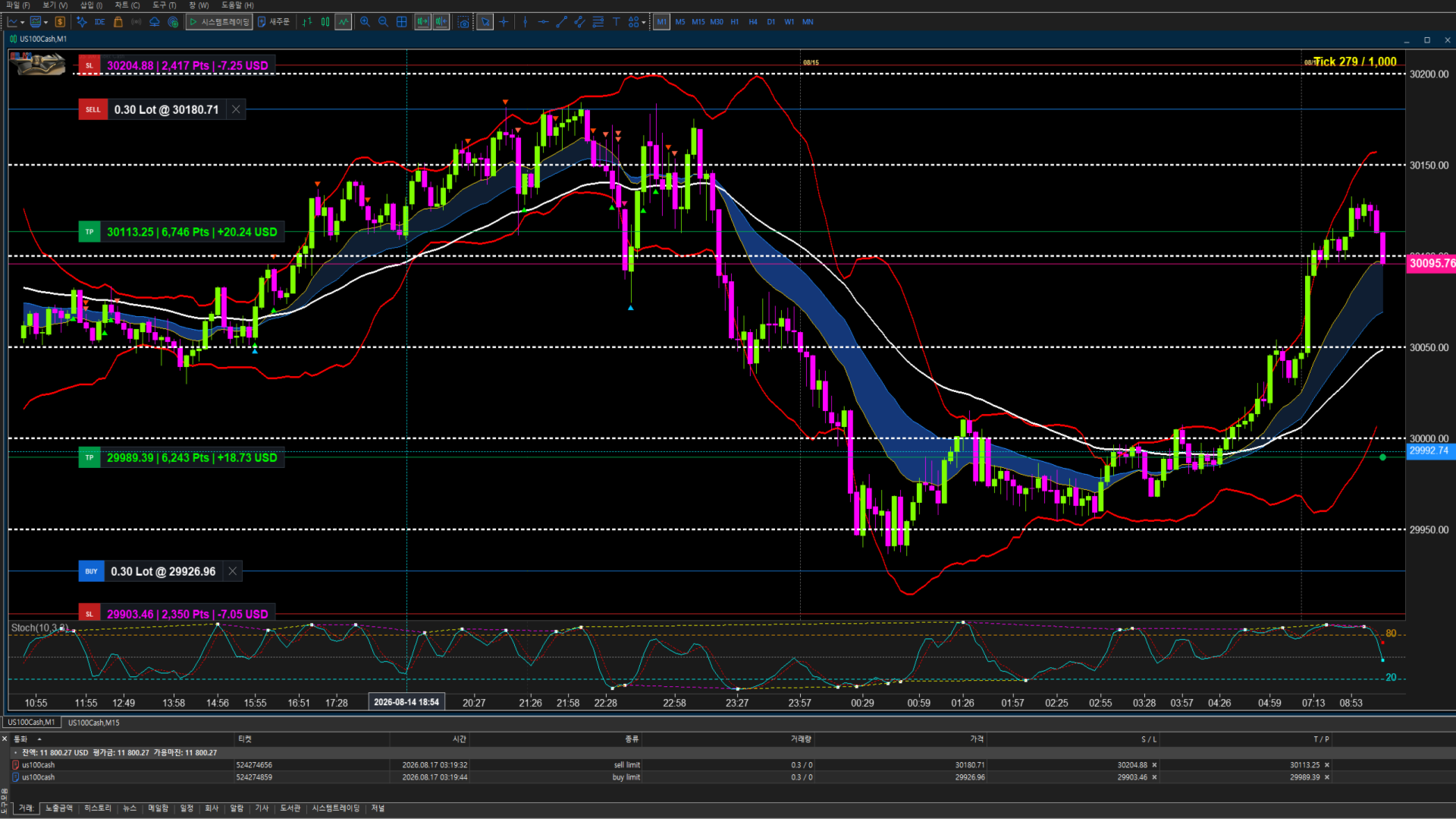Select M30 timeframe
The width and height of the screenshot is (1456, 819).
pos(717,22)
